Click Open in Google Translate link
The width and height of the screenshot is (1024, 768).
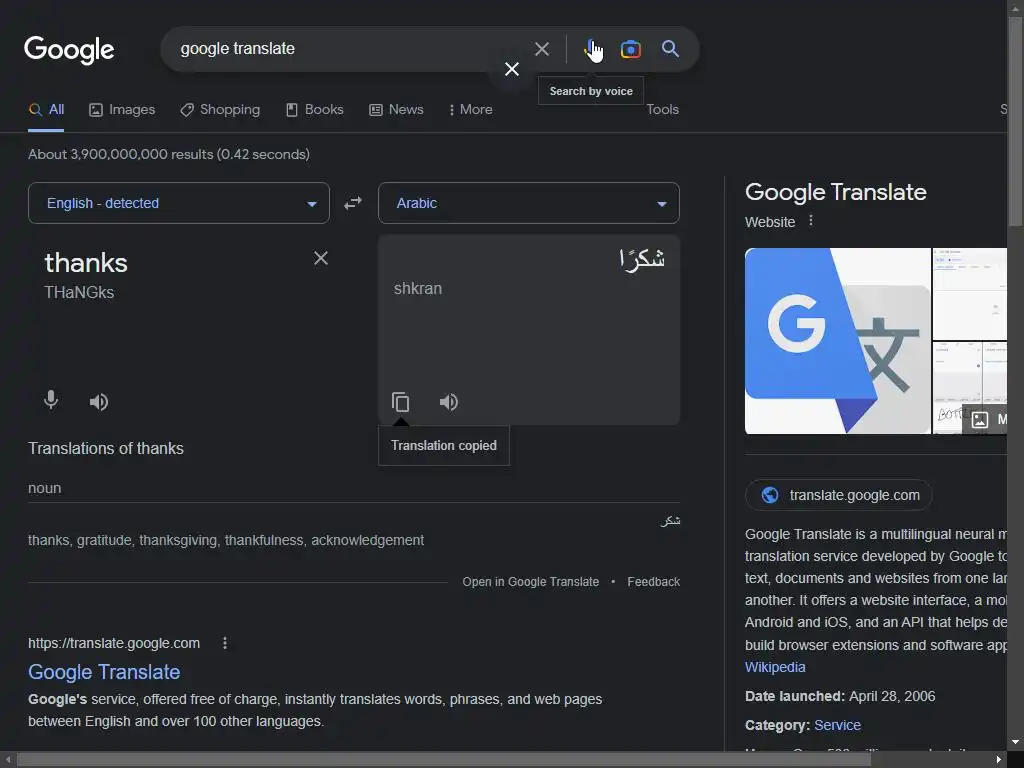click(x=530, y=582)
